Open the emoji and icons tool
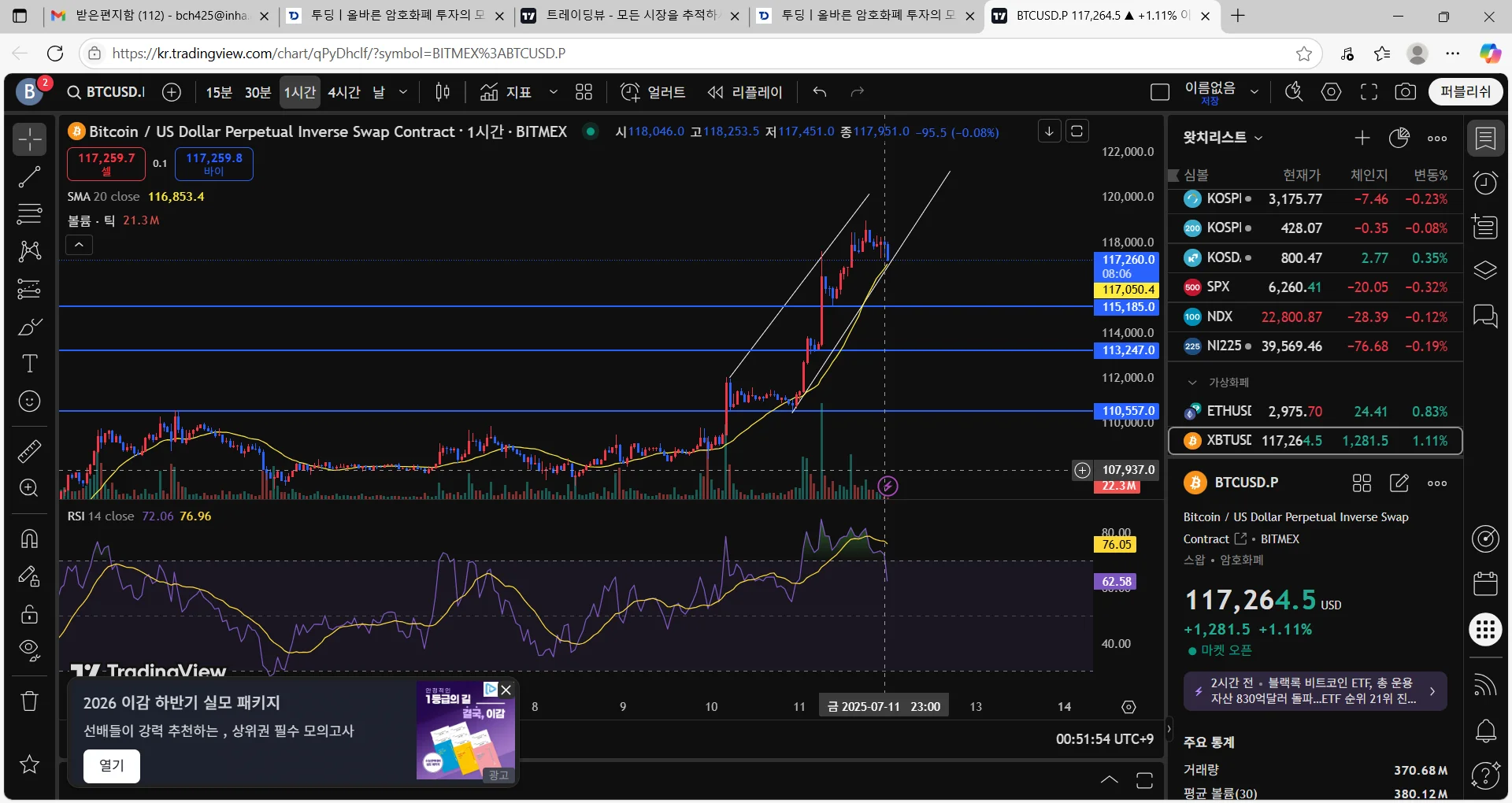This screenshot has height=803, width=1512. (x=30, y=401)
